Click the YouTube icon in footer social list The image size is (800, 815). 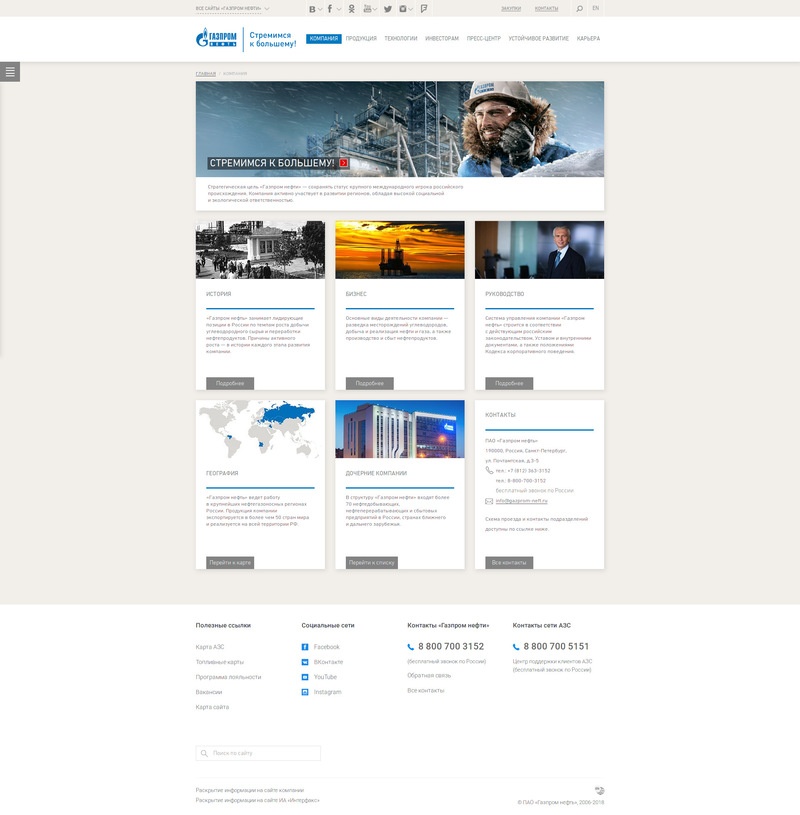point(305,677)
